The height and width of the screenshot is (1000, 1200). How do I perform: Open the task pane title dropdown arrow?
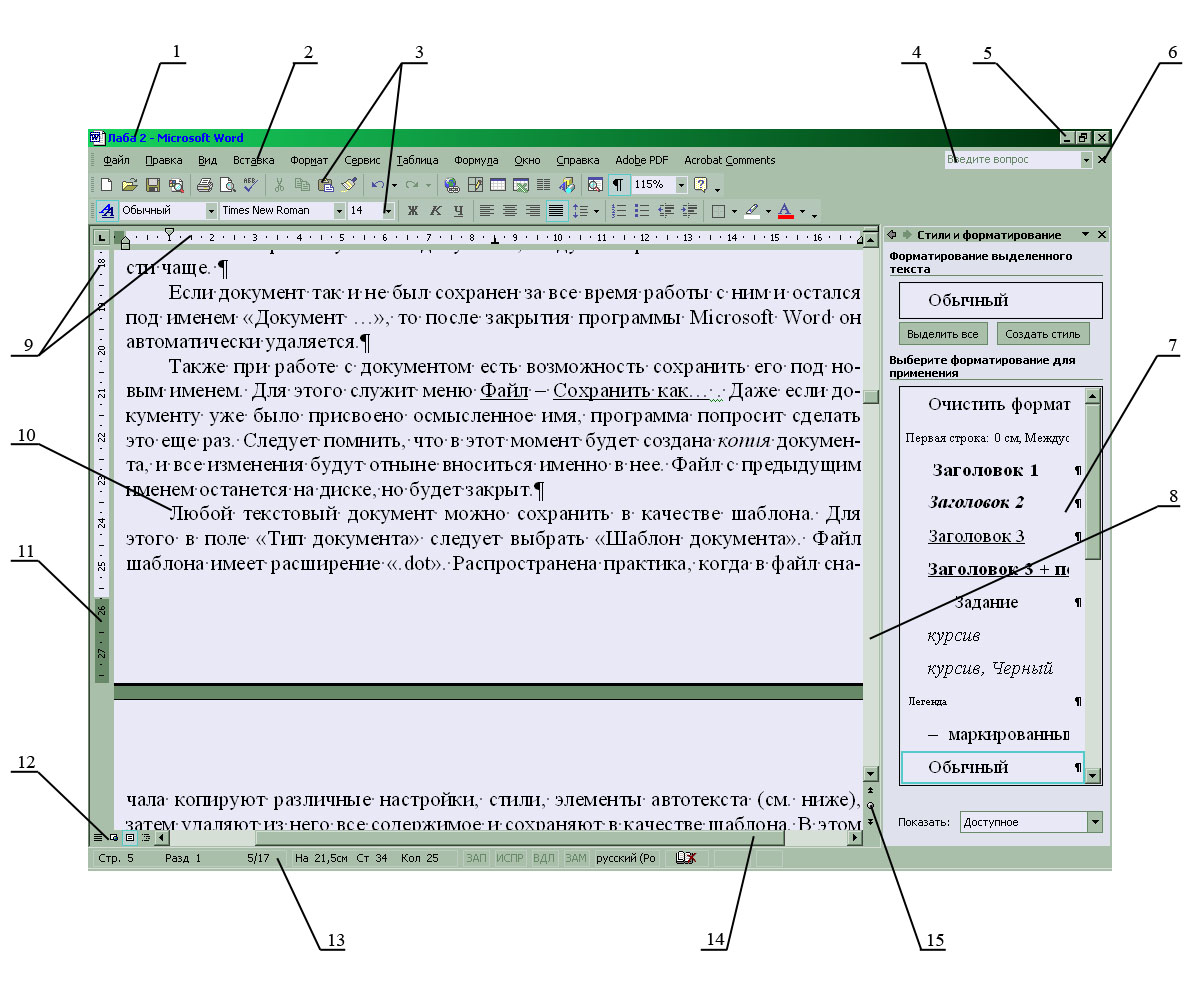click(1085, 234)
